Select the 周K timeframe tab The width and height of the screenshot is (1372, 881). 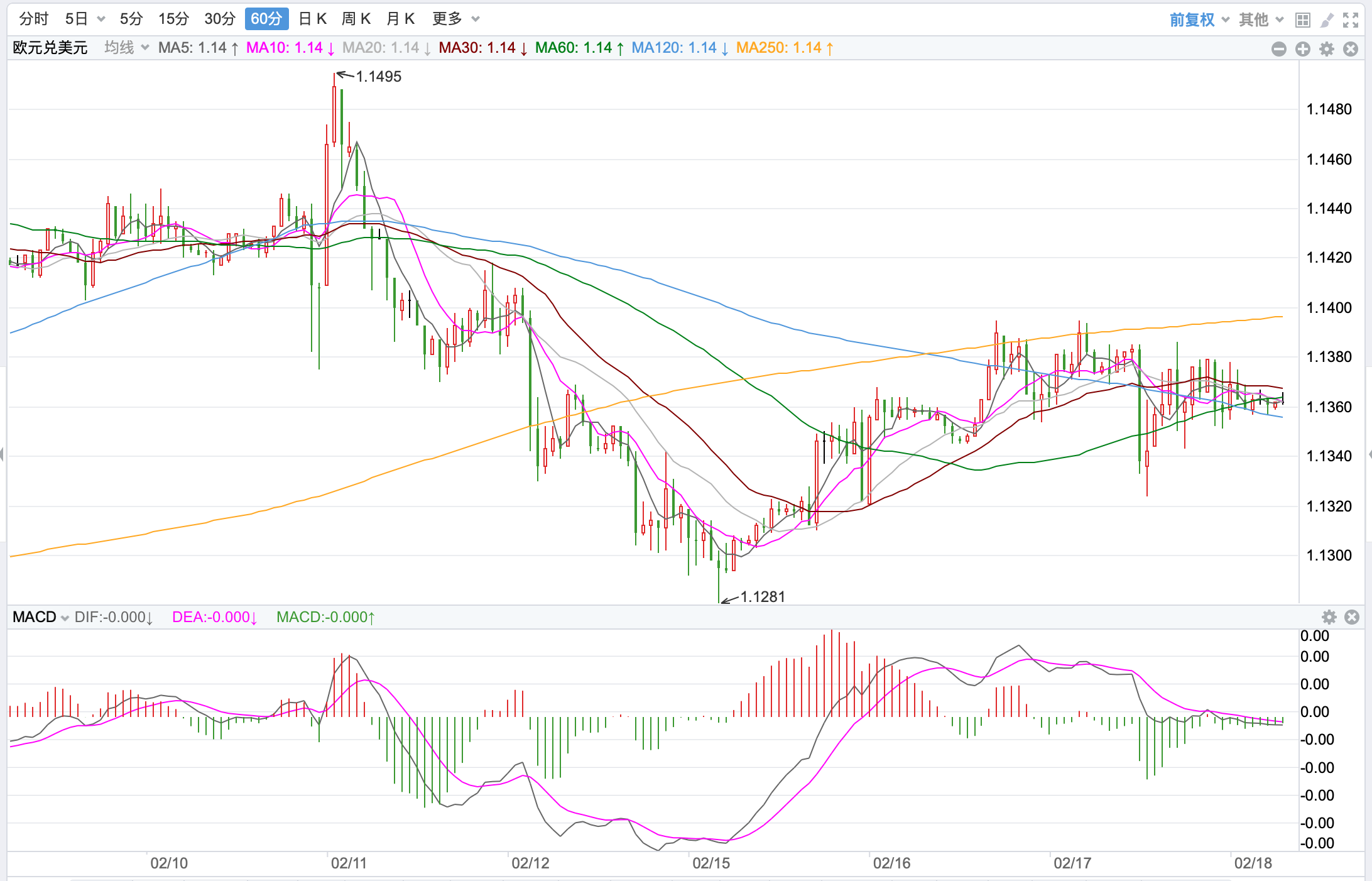click(356, 19)
